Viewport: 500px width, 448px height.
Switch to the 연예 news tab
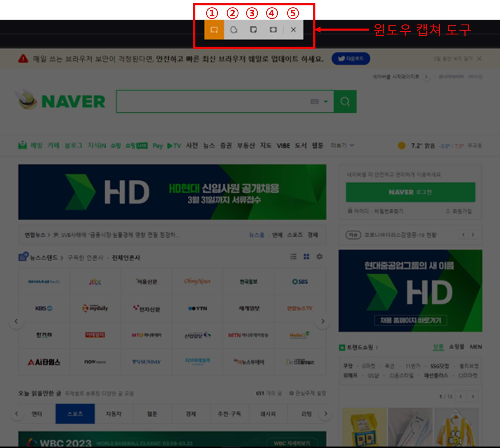(277, 235)
